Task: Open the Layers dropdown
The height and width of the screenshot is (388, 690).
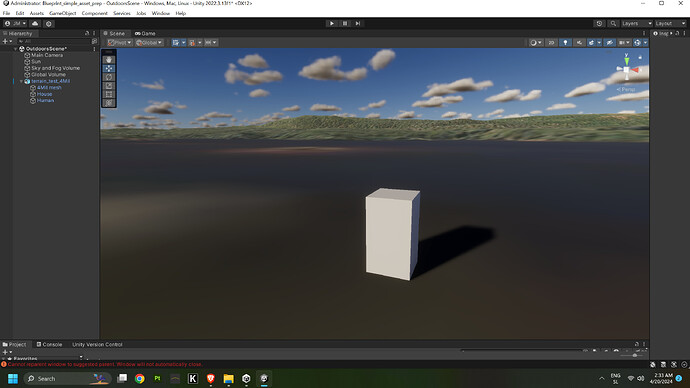Action: pyautogui.click(x=636, y=23)
